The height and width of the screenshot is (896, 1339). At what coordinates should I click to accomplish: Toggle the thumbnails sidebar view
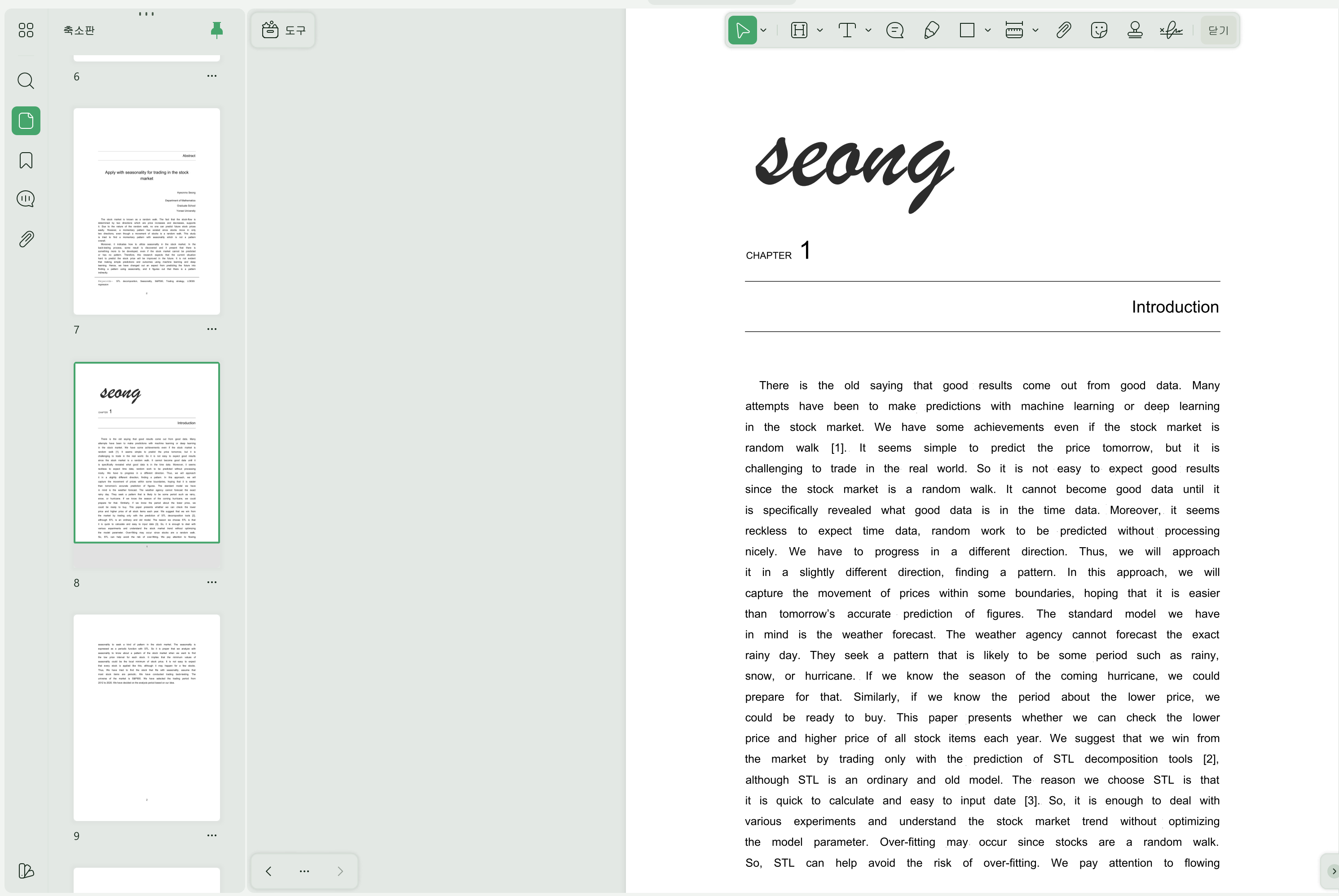coord(26,121)
